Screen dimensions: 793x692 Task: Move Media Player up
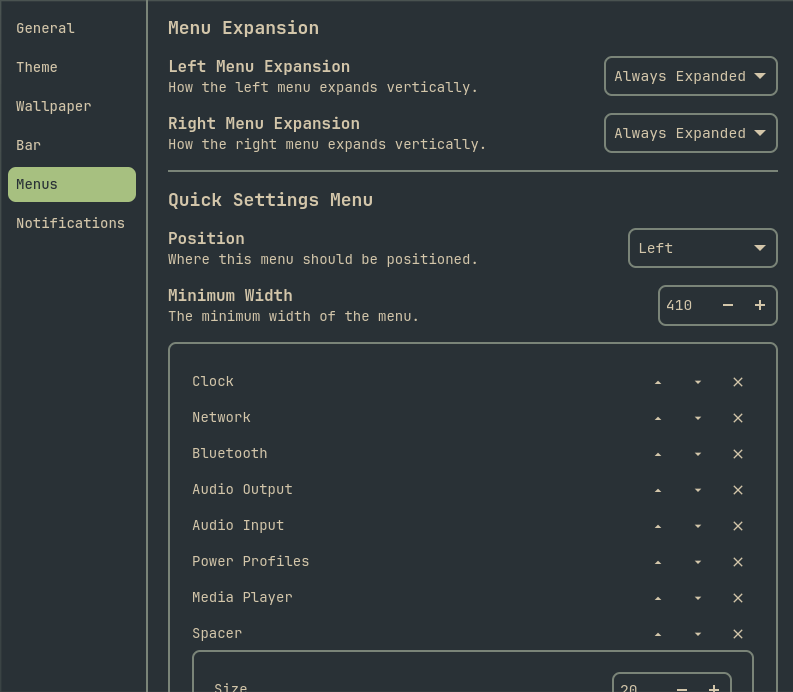pyautogui.click(x=658, y=598)
